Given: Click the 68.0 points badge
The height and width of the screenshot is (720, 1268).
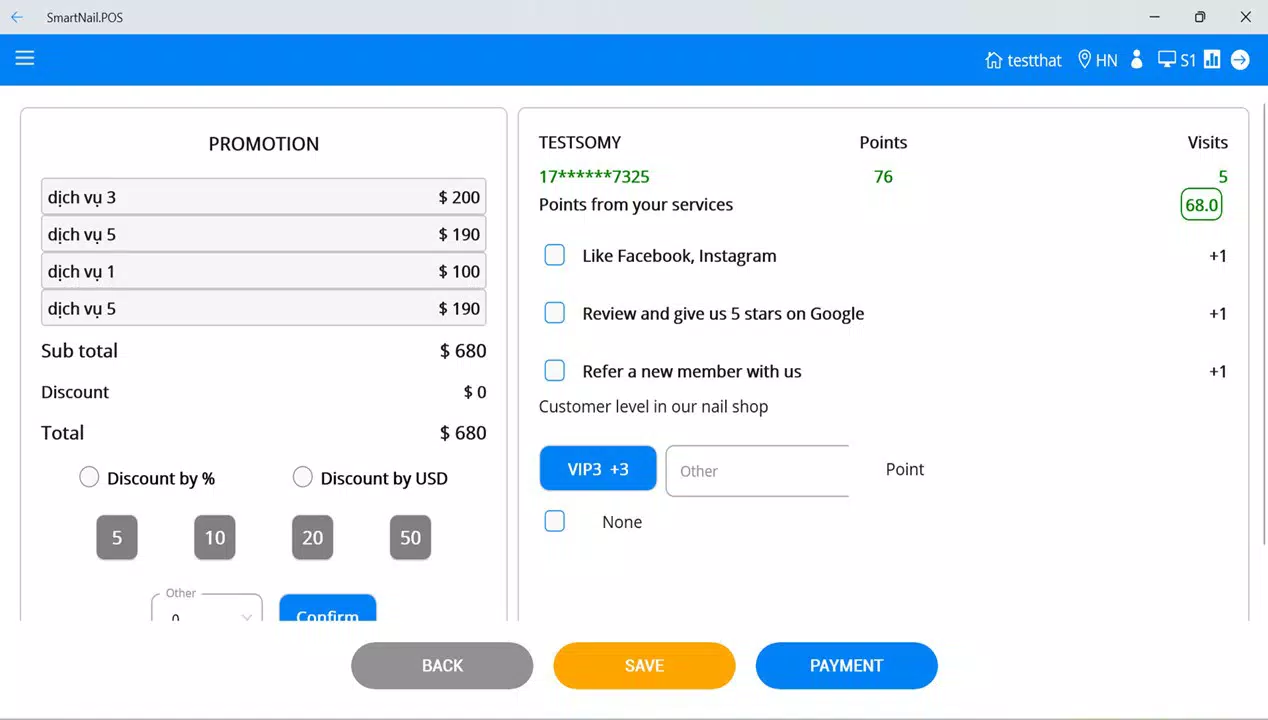Looking at the screenshot, I should tap(1201, 205).
